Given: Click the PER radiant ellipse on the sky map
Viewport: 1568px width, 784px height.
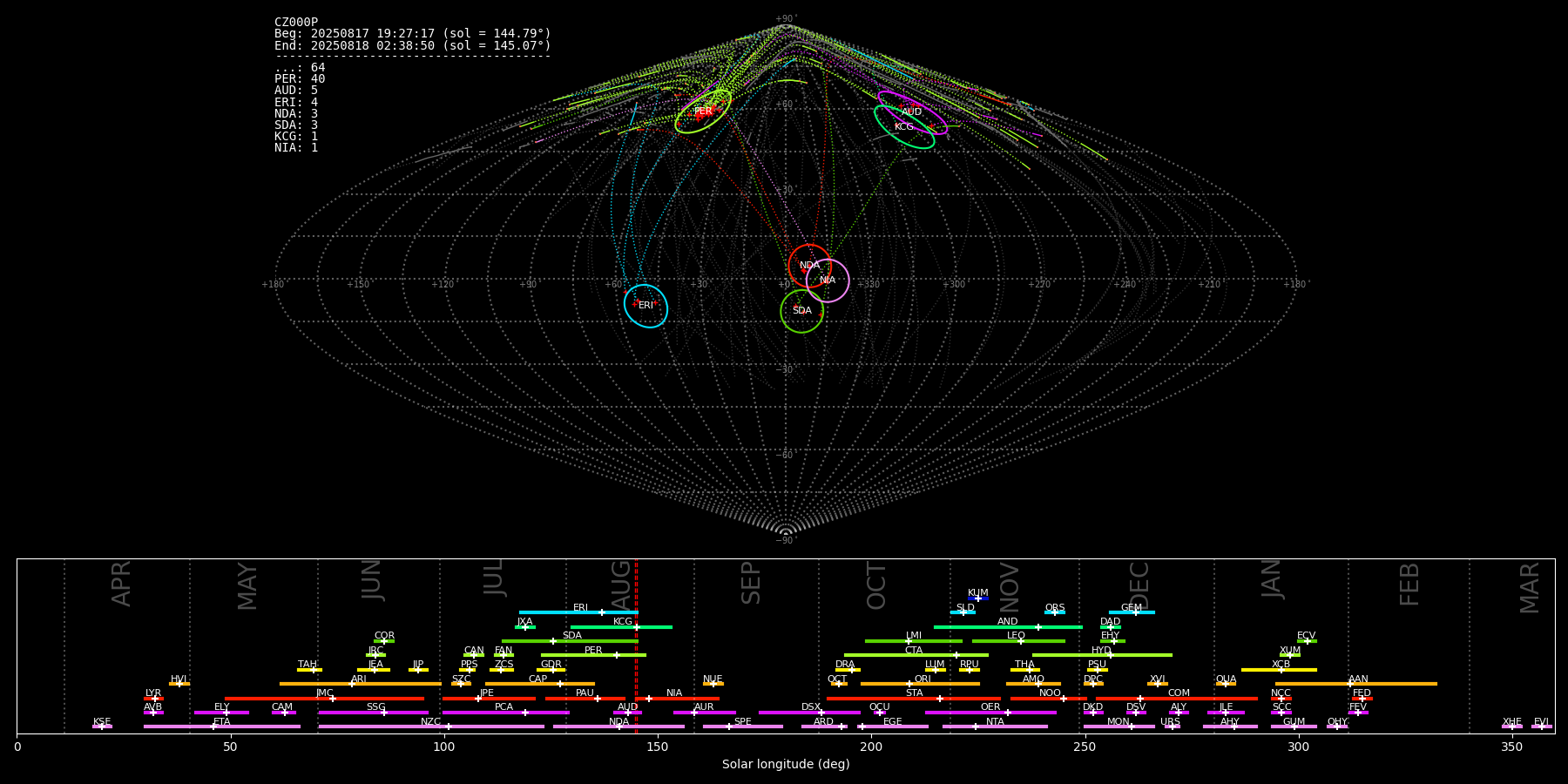Looking at the screenshot, I should pos(703,111).
